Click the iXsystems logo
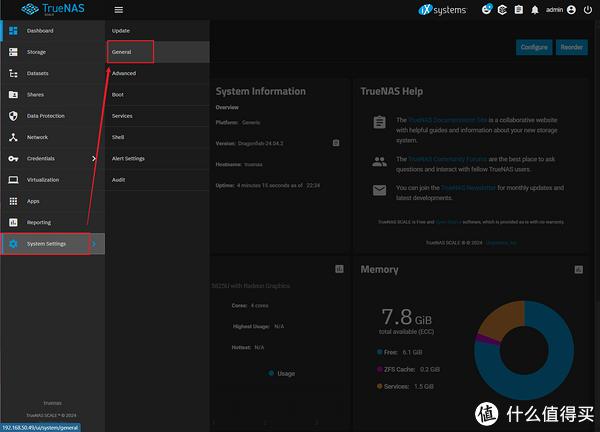600x432 pixels. point(442,10)
